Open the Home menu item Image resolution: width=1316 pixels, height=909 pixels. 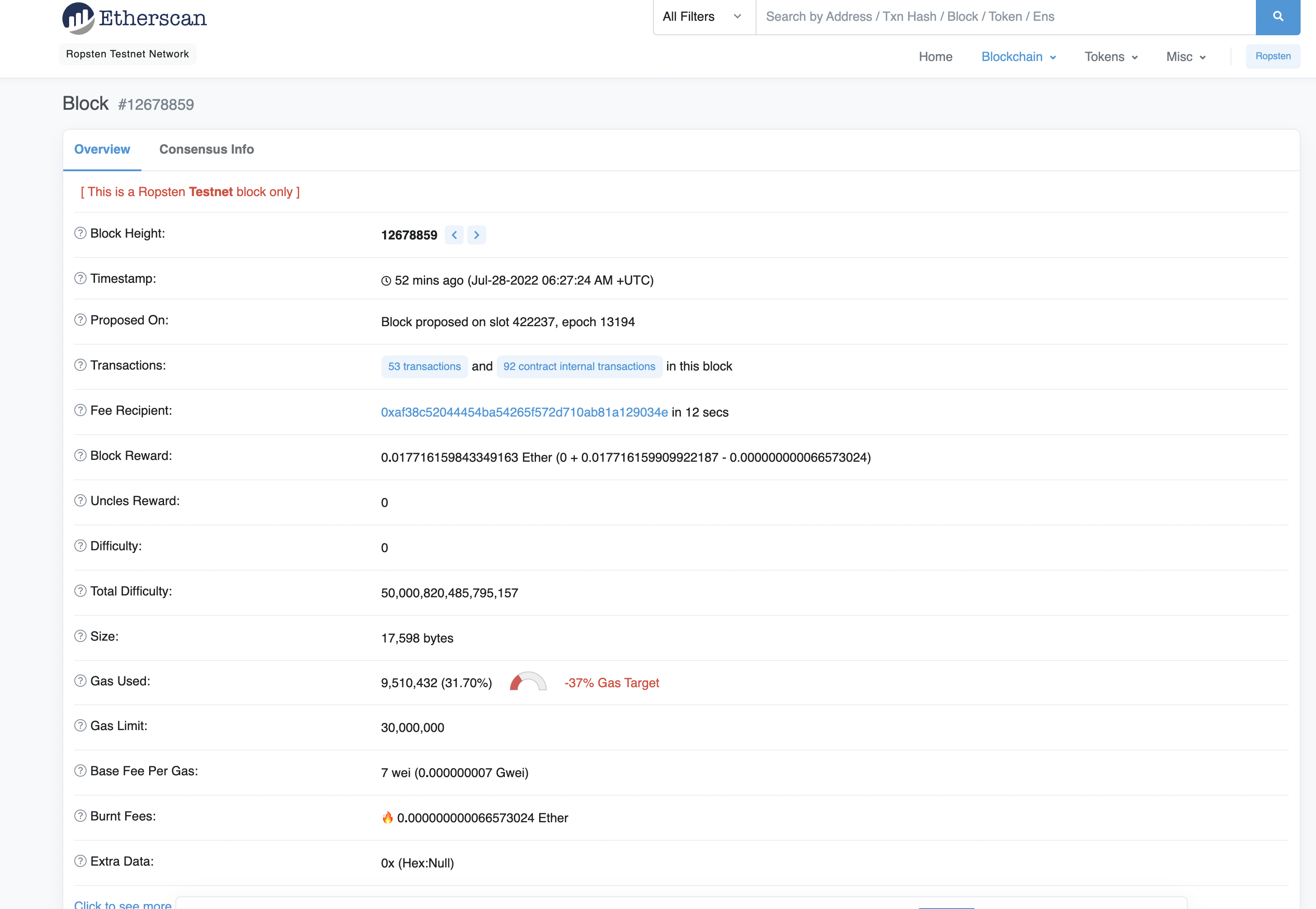click(935, 57)
